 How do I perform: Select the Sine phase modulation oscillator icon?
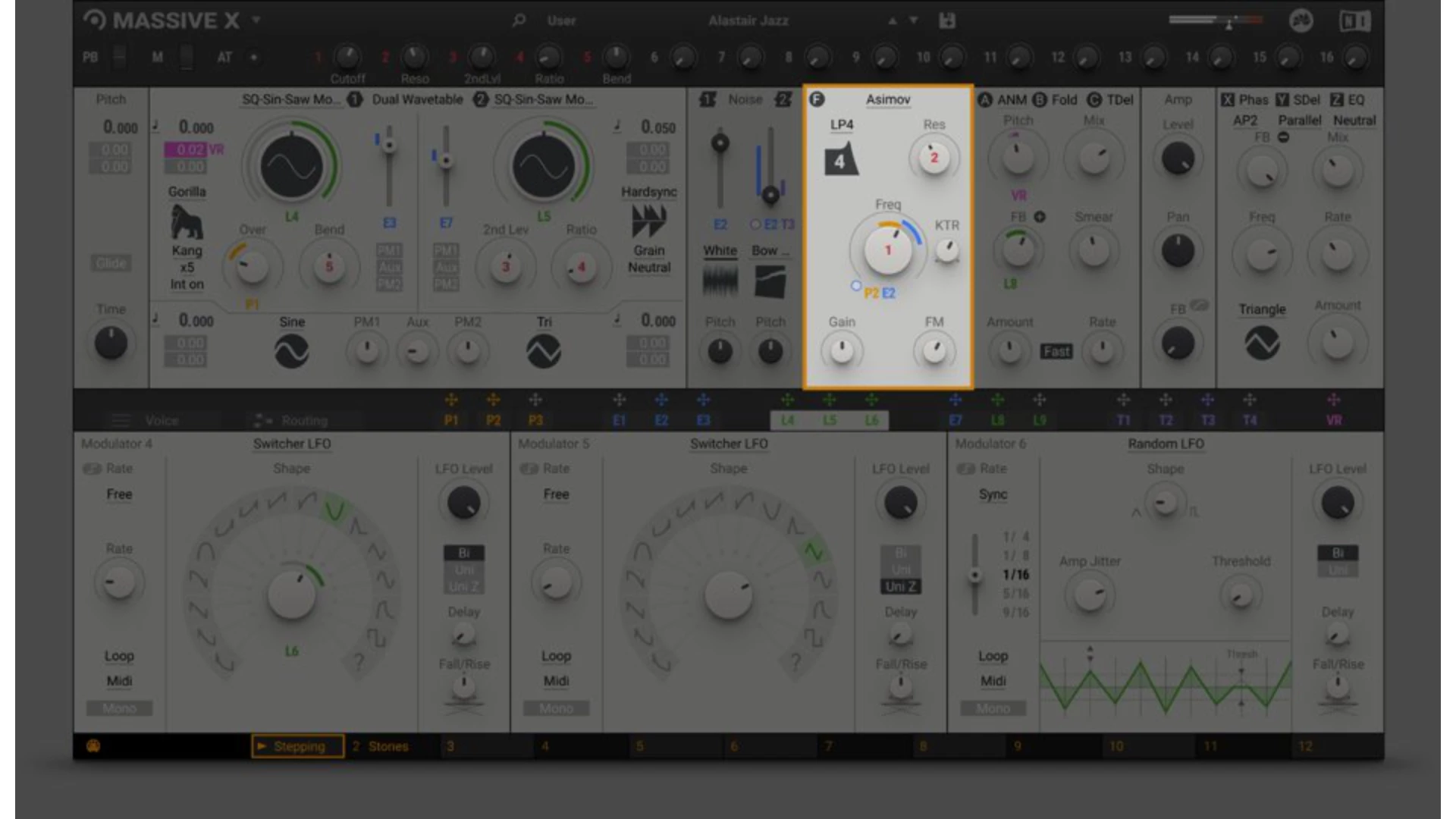click(291, 352)
